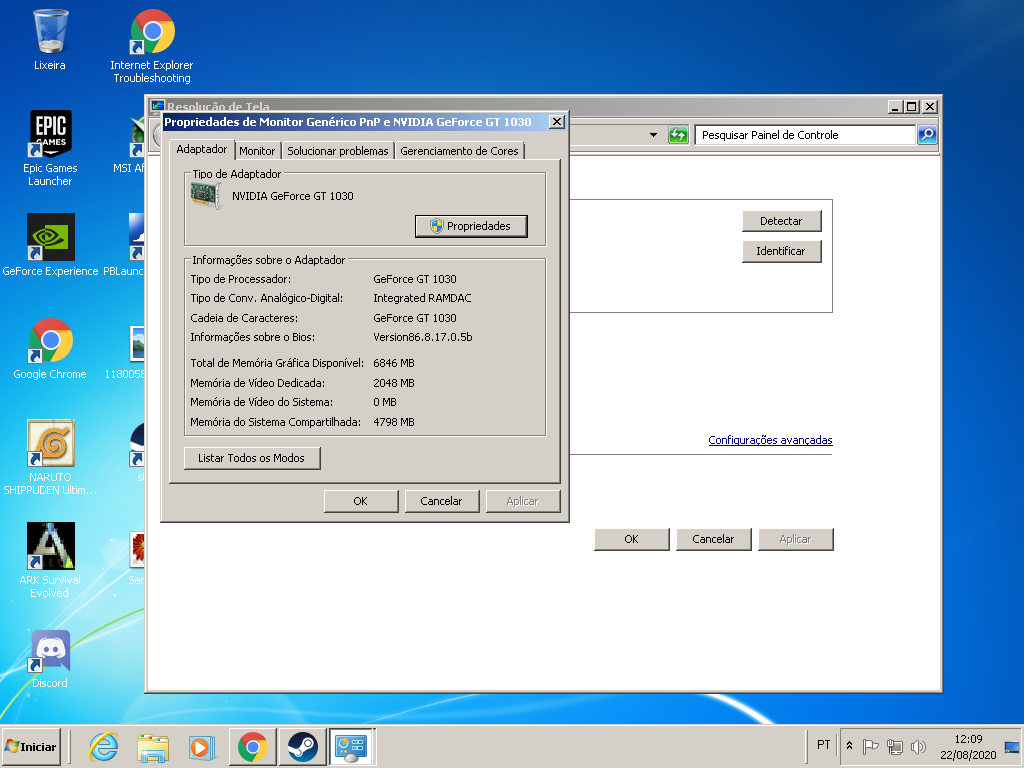Switch to Monitor tab
Screen dimensions: 1024x768
pyautogui.click(x=257, y=151)
